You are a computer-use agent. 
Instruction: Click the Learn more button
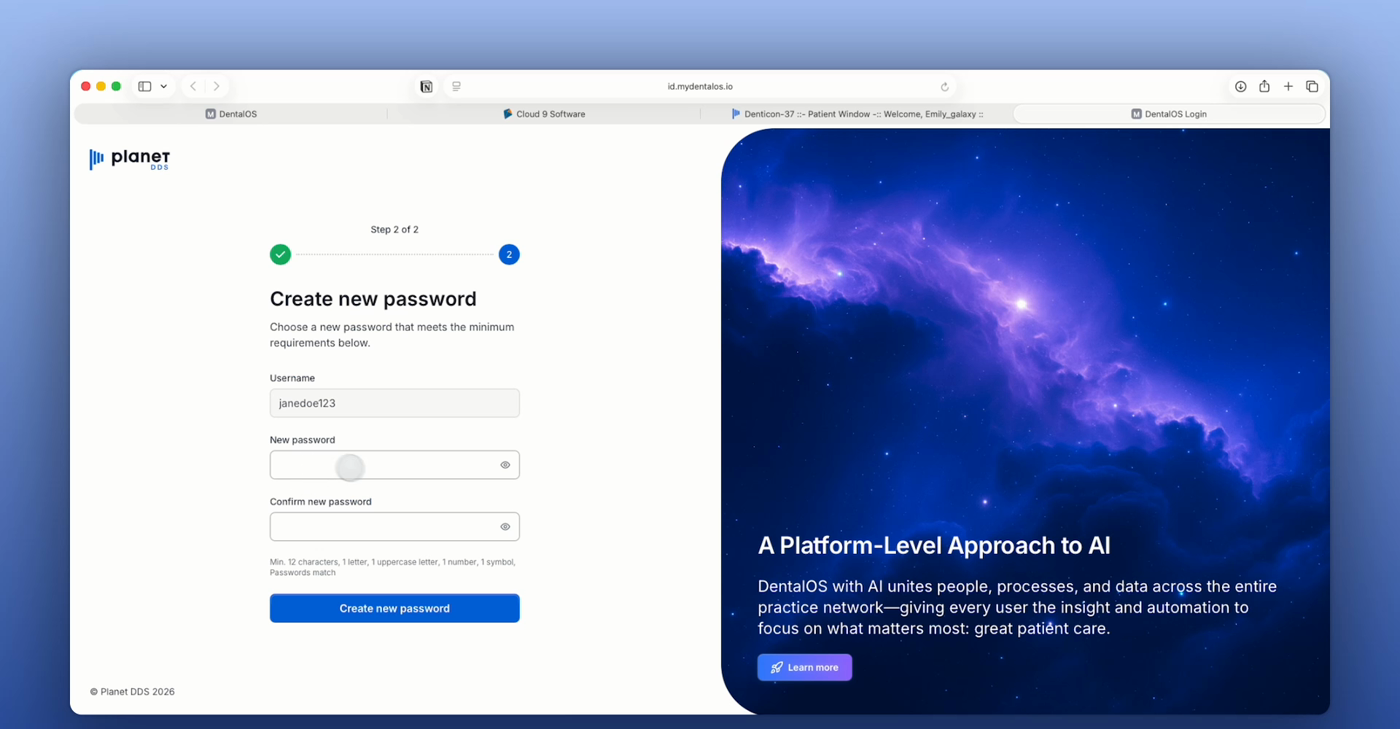(805, 668)
